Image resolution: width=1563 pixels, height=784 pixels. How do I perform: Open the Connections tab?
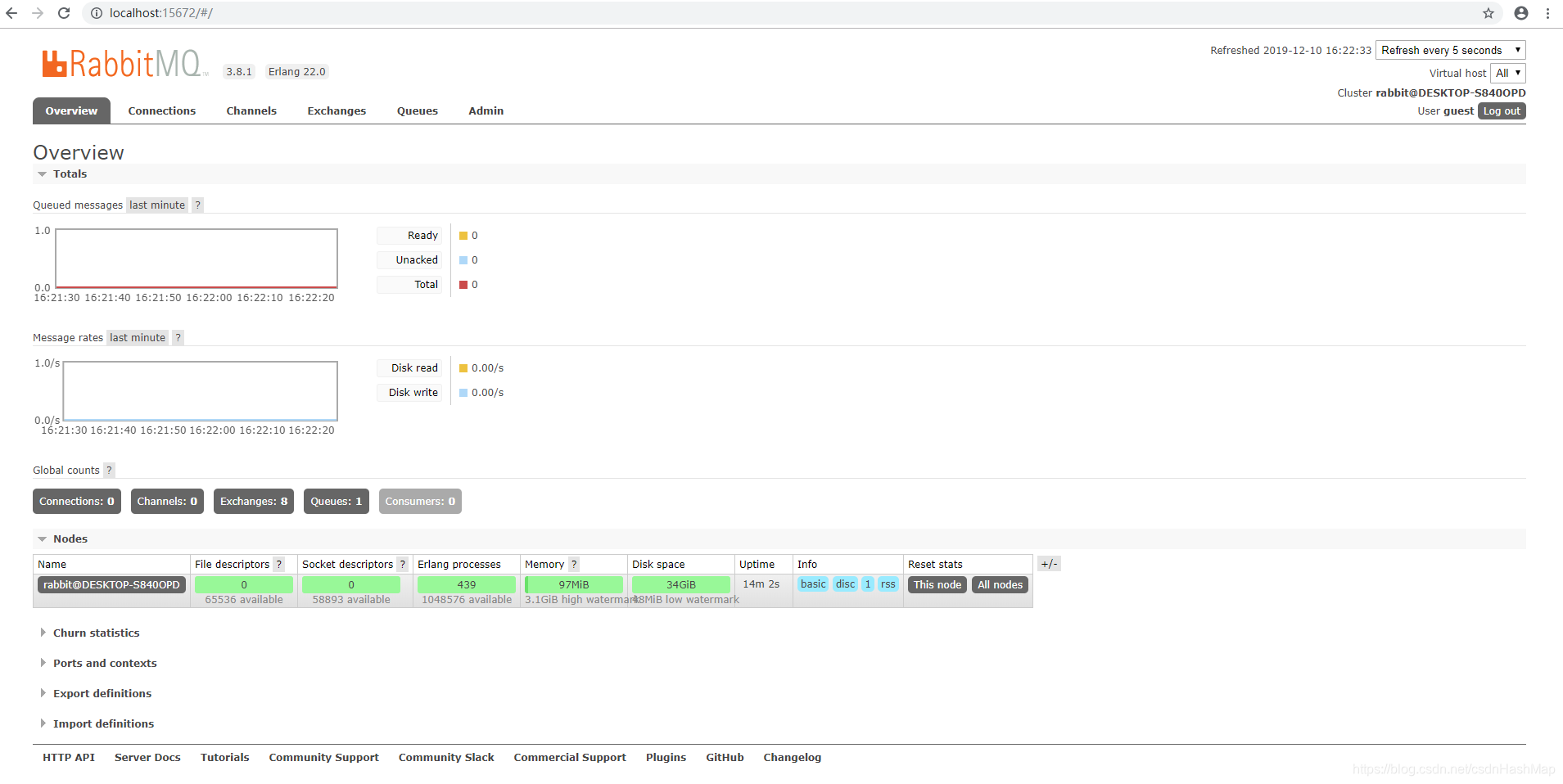[x=162, y=111]
